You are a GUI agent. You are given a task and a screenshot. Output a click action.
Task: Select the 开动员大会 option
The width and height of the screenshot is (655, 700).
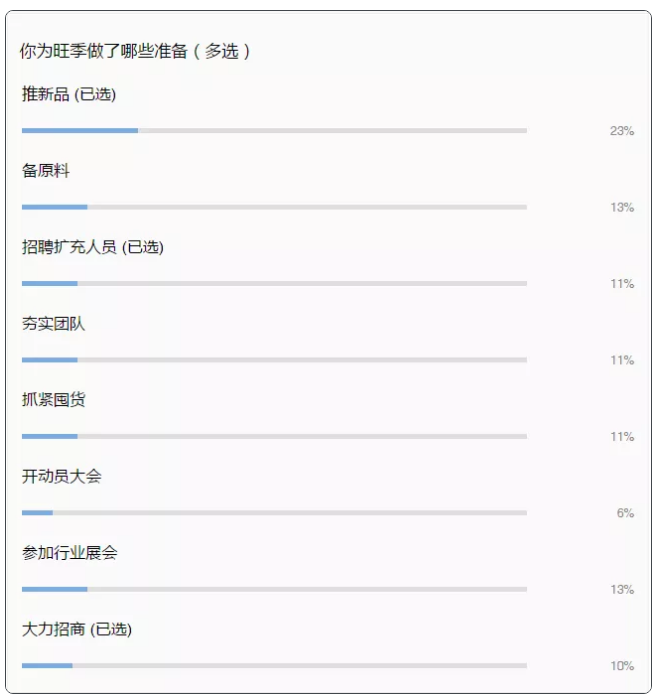coord(62,476)
